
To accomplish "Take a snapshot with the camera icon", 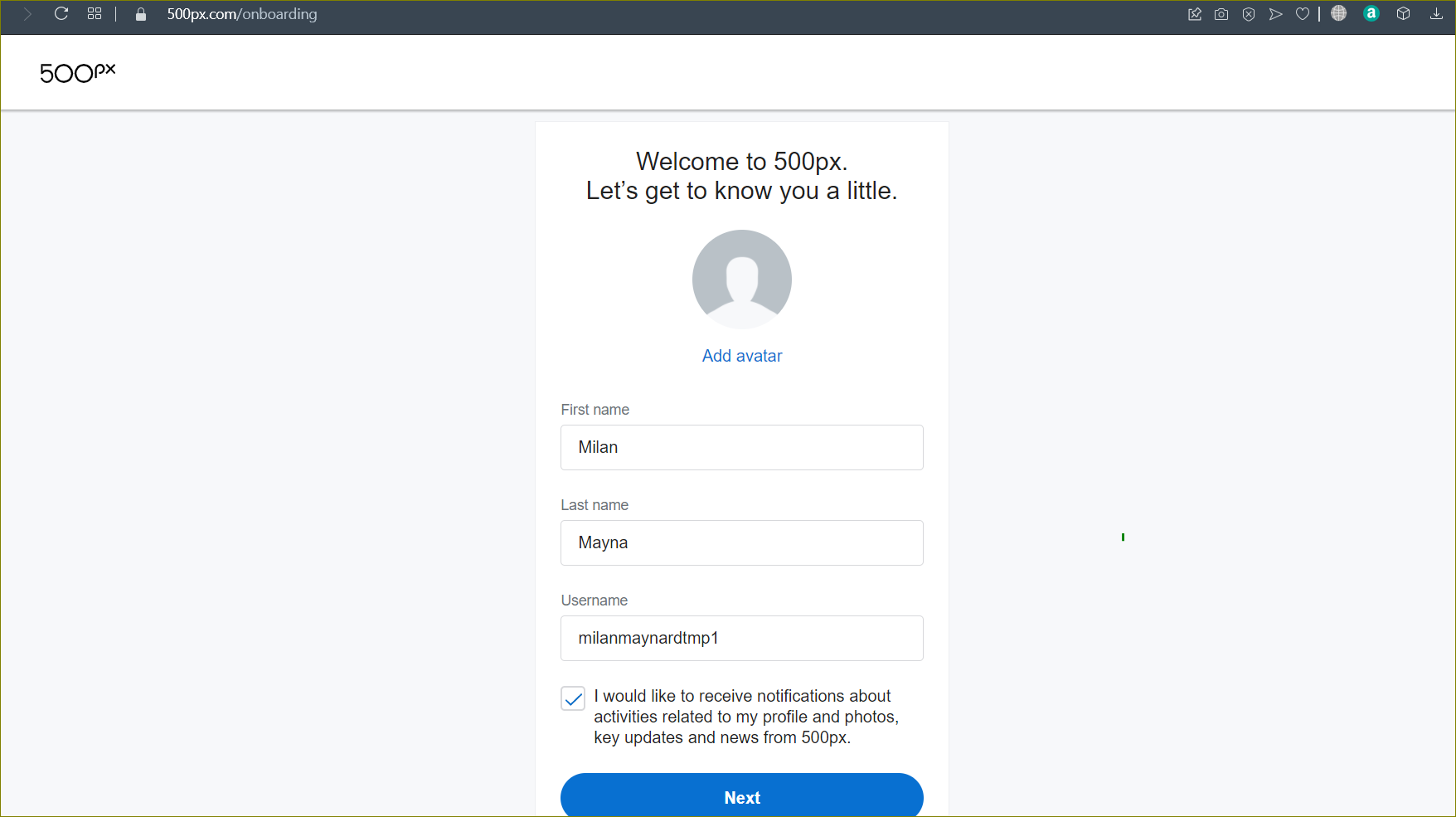I will [x=1221, y=14].
